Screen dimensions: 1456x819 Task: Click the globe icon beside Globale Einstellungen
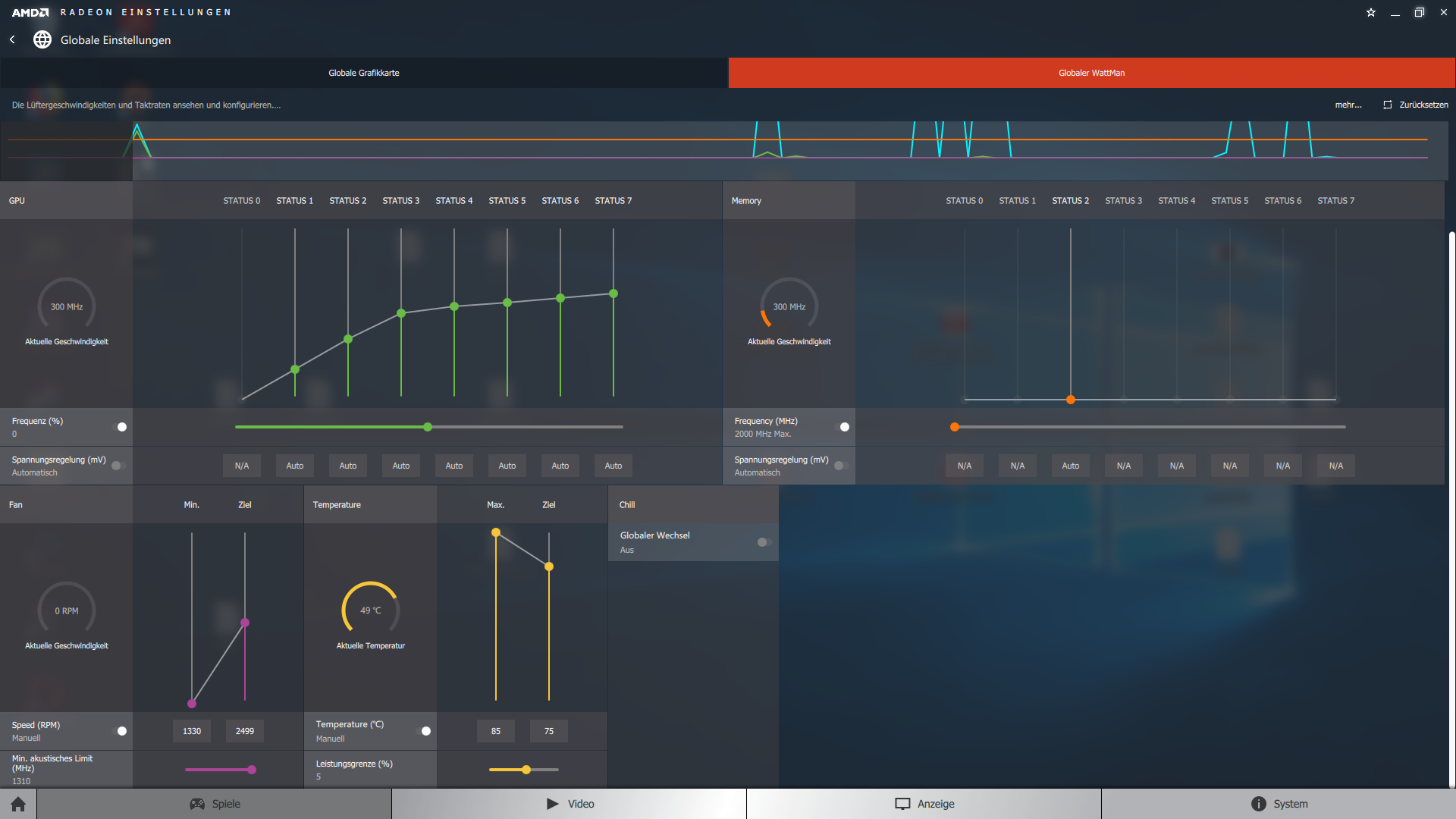(42, 39)
